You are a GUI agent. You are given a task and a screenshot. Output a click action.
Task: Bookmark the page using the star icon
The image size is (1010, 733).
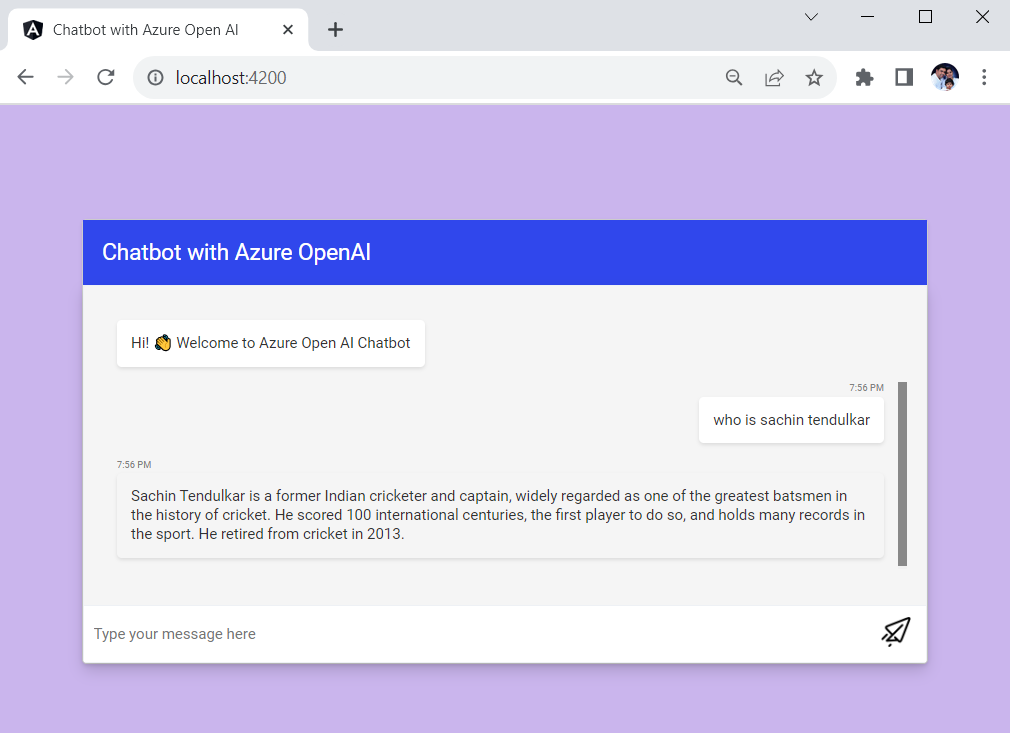814,77
